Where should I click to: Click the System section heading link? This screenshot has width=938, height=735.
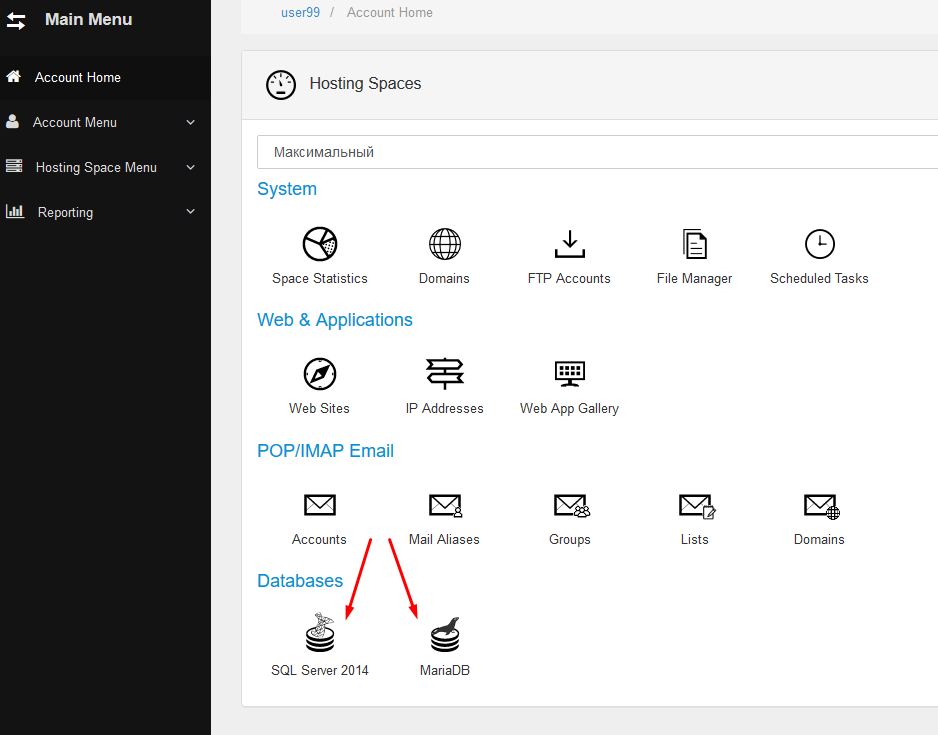coord(287,189)
